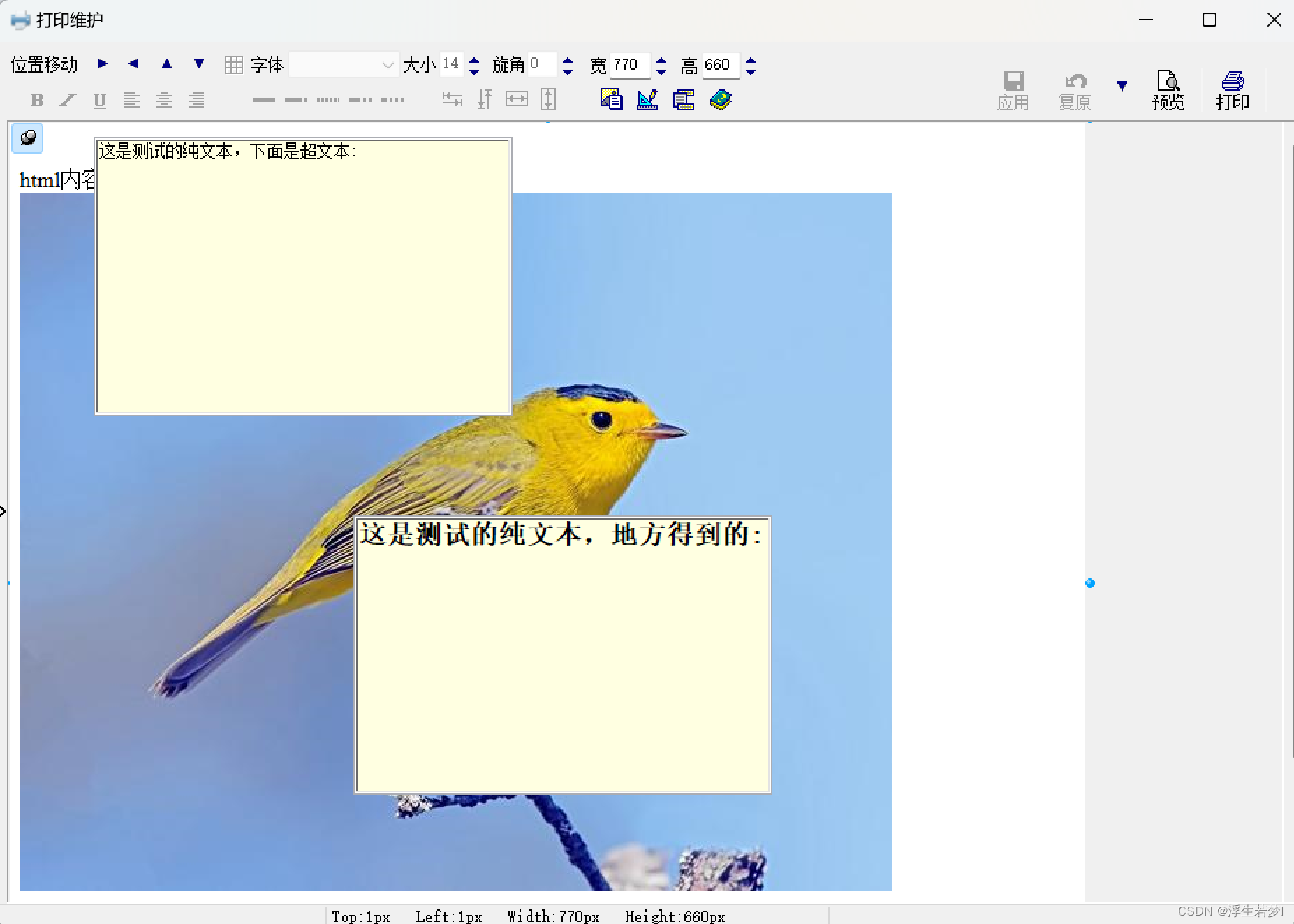1294x924 pixels.
Task: Click the yellow form layout icon
Action: click(x=684, y=100)
